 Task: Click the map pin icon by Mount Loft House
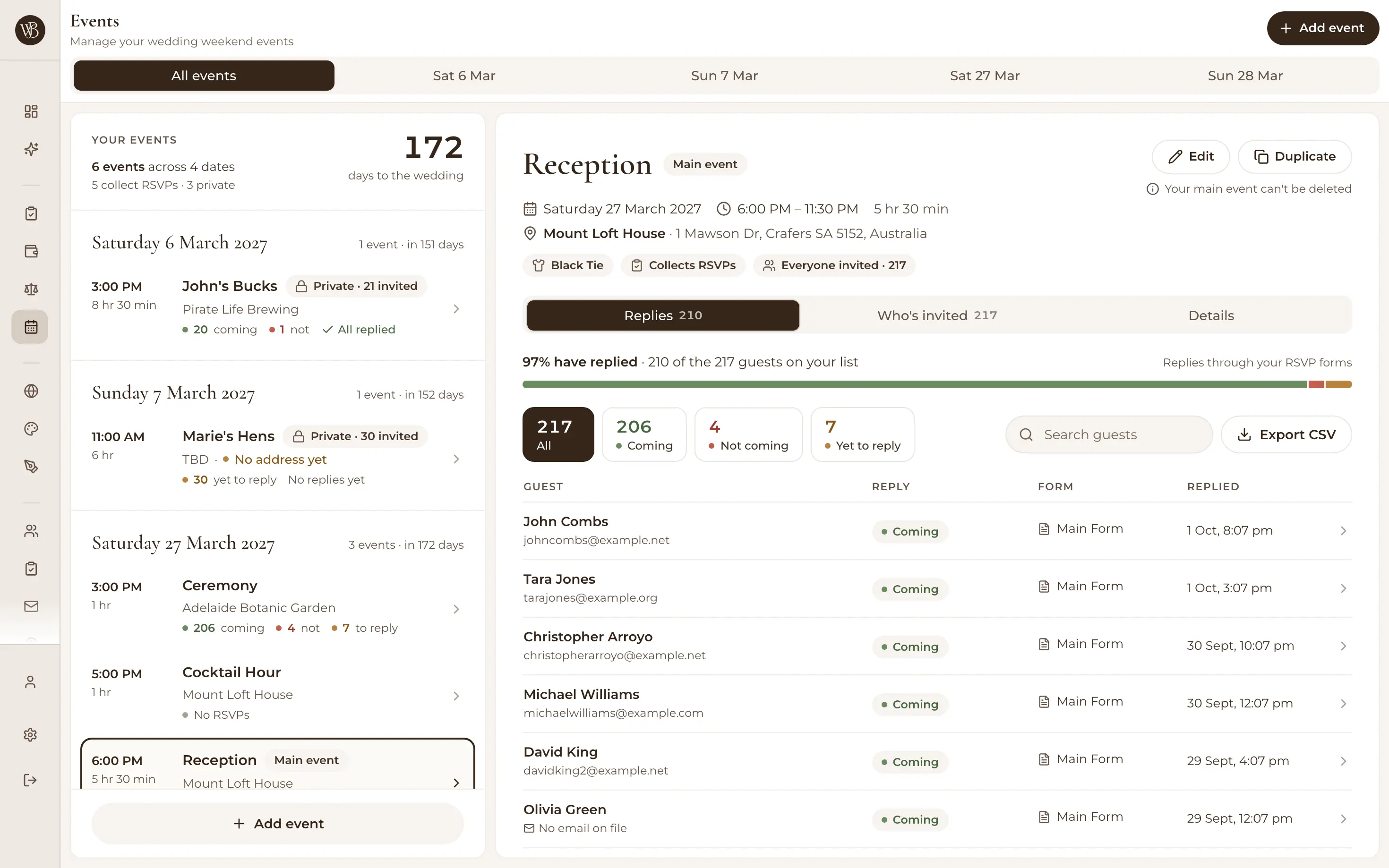pos(530,234)
